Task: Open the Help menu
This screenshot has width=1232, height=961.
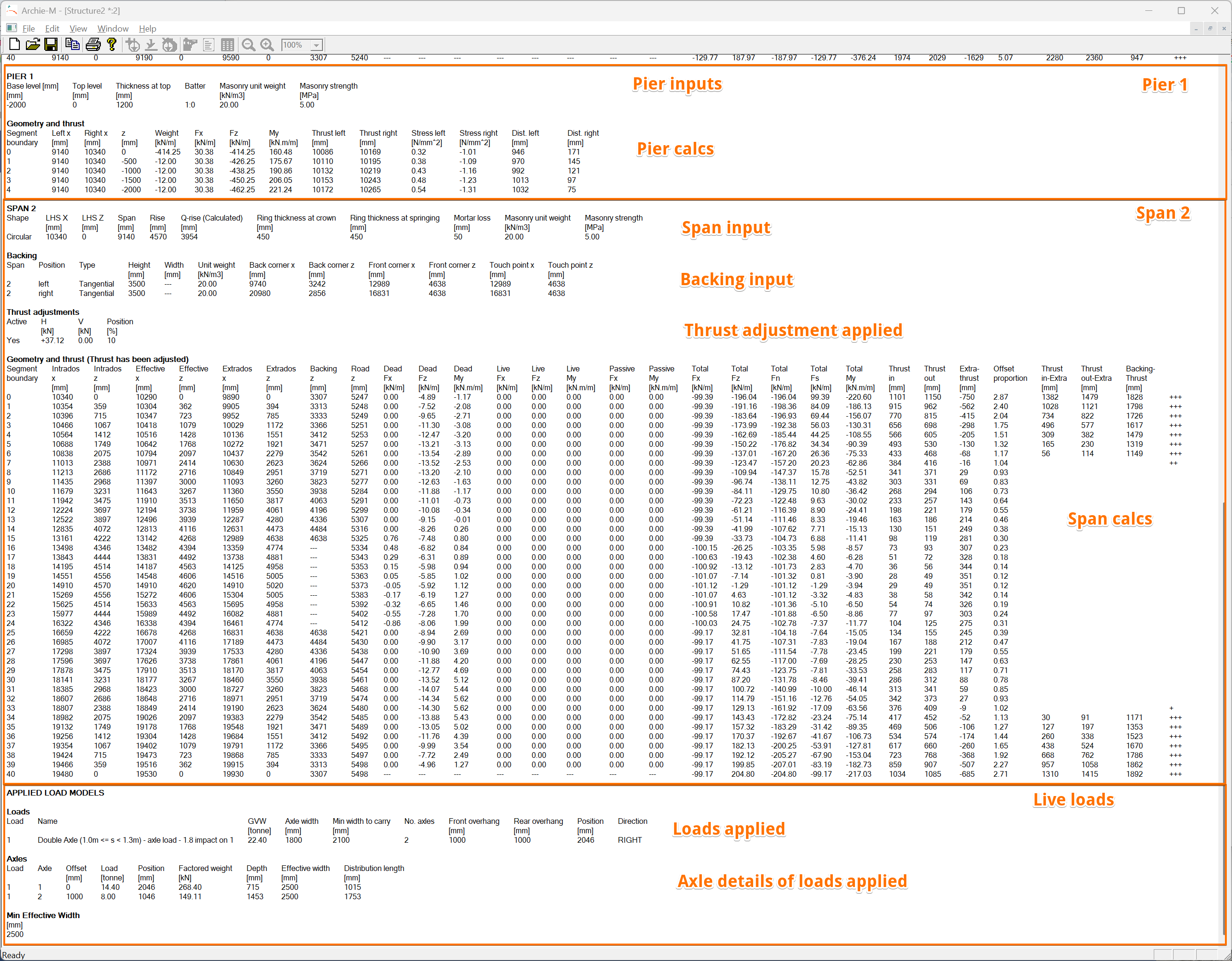Action: pos(147,29)
